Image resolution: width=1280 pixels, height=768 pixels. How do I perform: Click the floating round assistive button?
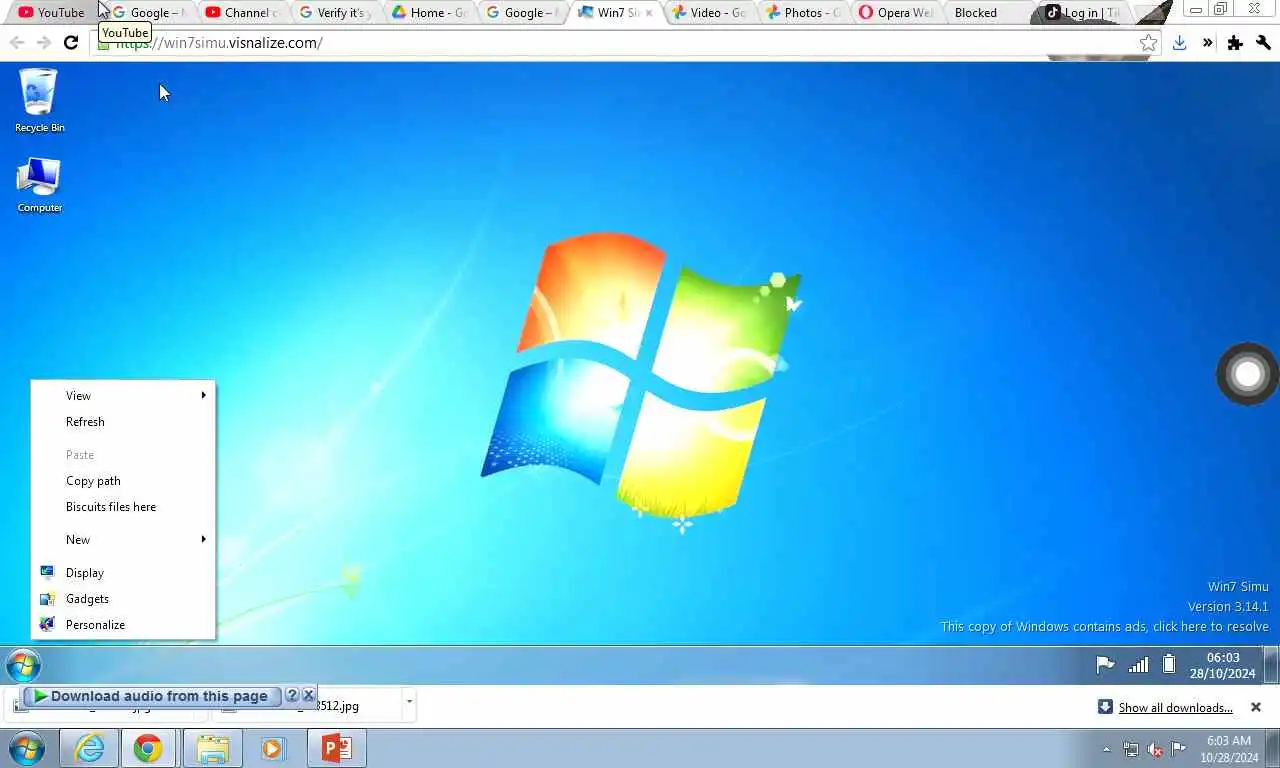tap(1247, 374)
